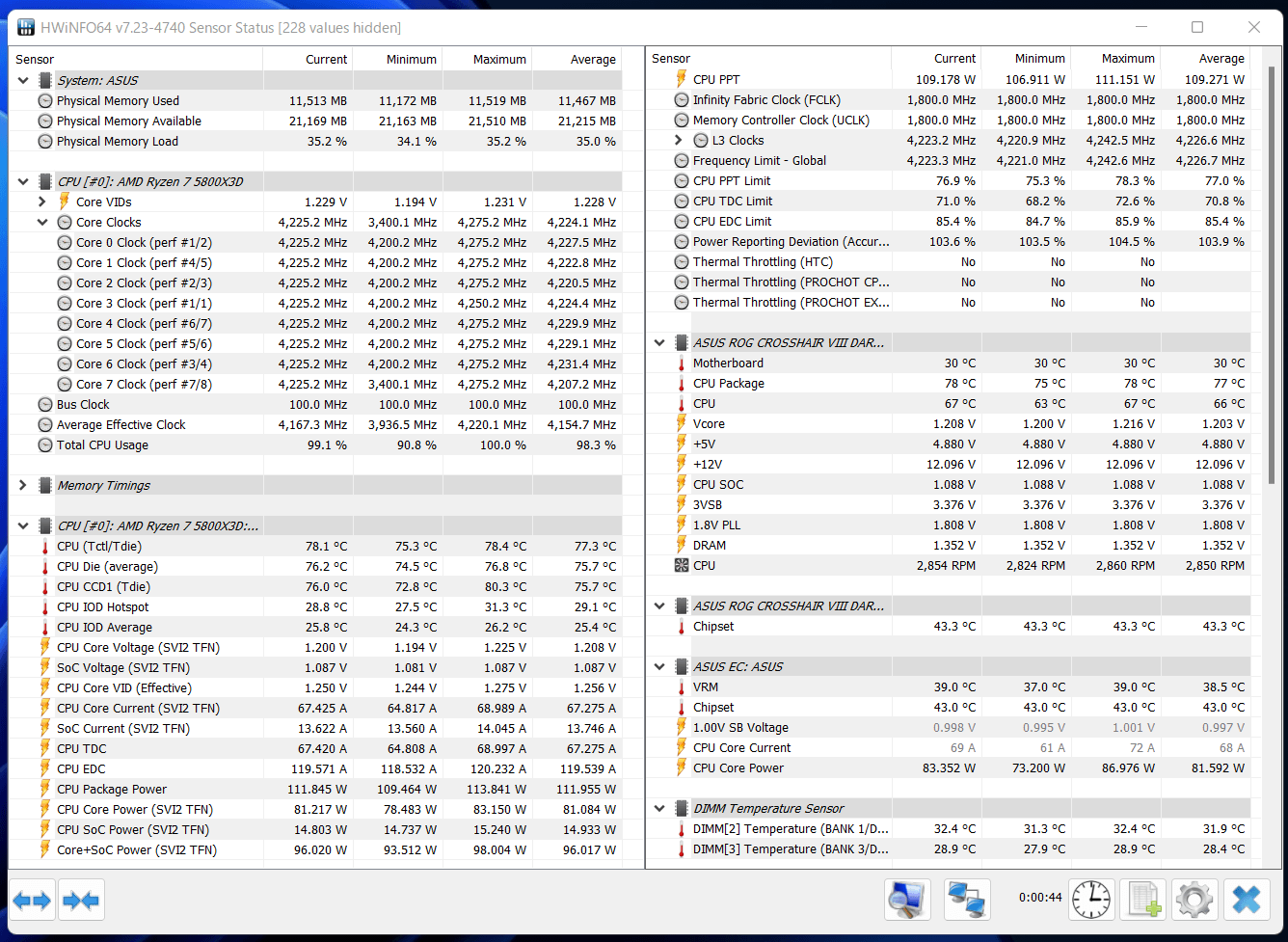Screen dimensions: 1288x942
Task: Click the fan icon next to CPU RPM row
Action: pos(682,566)
